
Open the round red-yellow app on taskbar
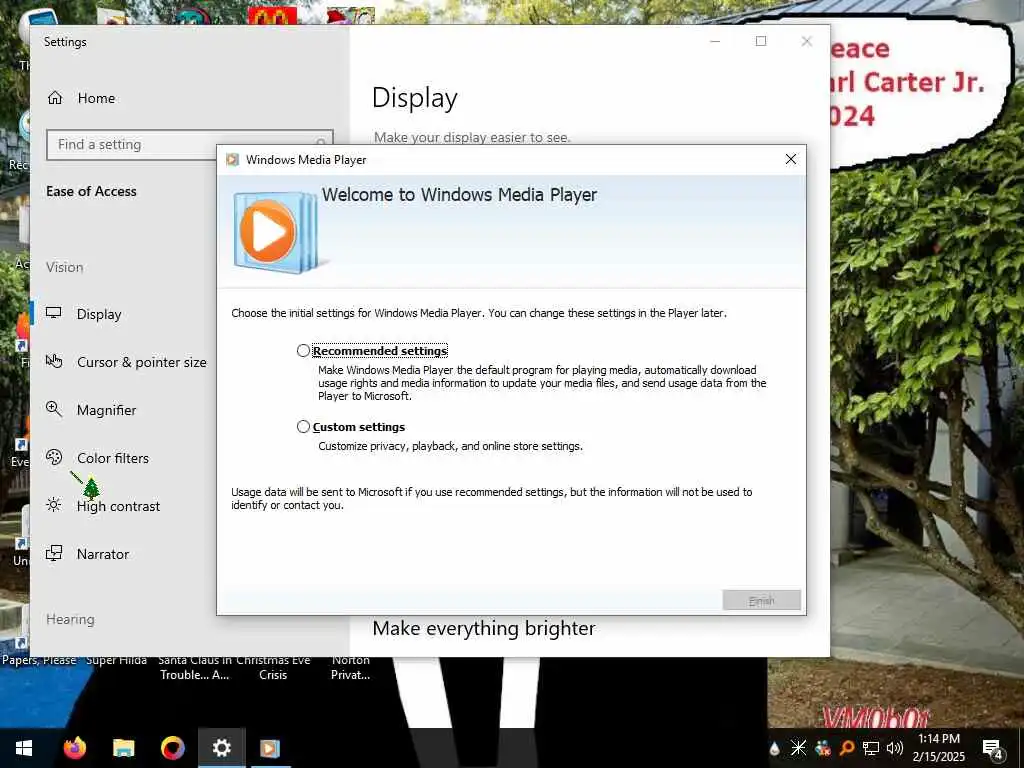click(172, 748)
